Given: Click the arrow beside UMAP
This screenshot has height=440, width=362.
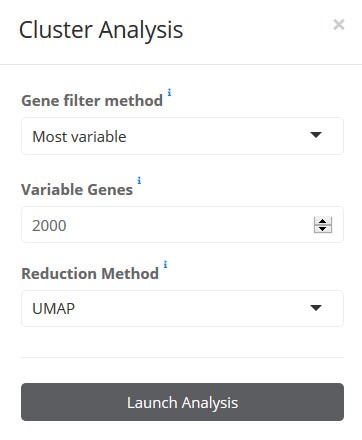Looking at the screenshot, I should pos(316,308).
